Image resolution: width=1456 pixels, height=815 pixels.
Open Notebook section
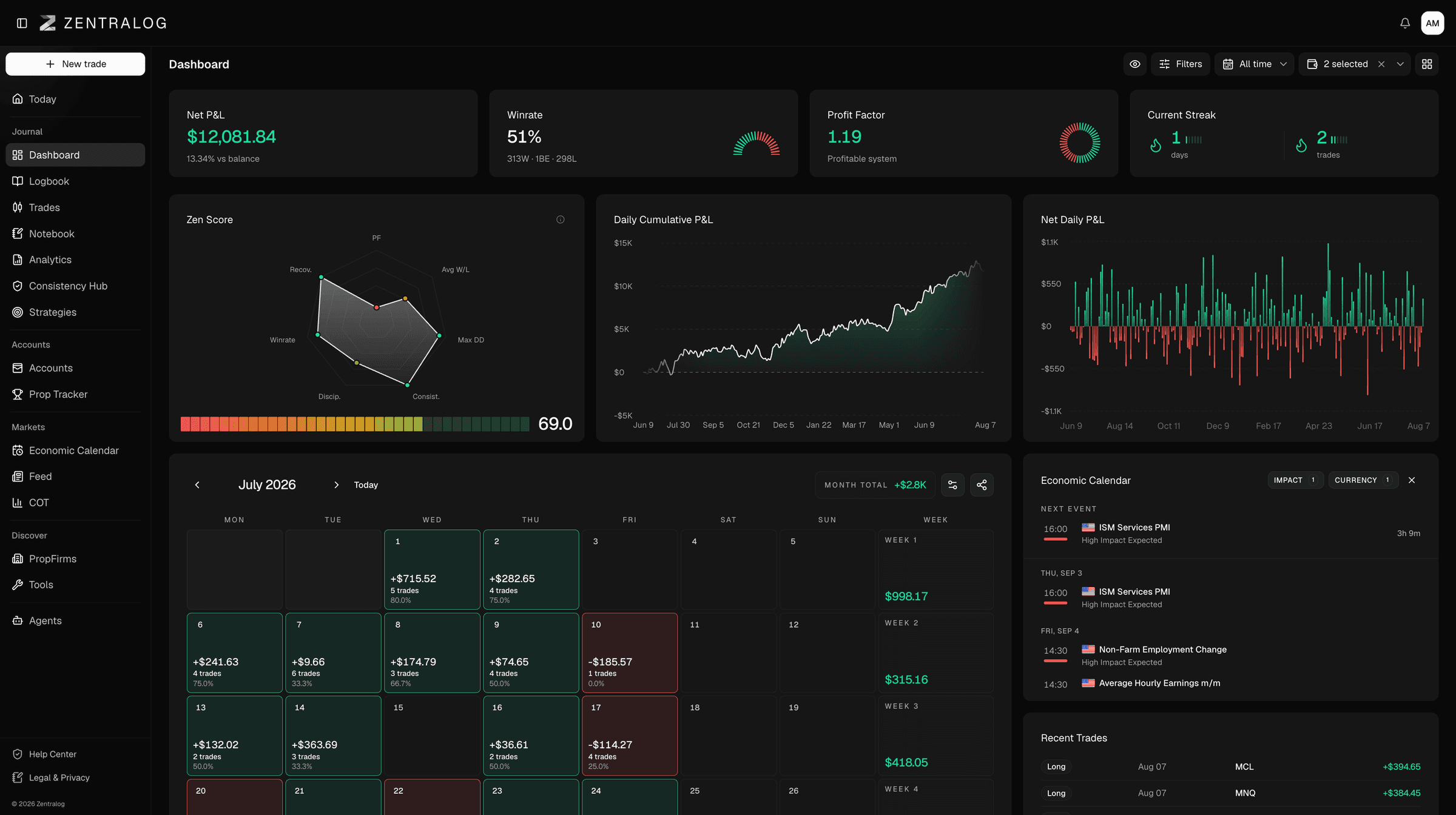click(75, 233)
